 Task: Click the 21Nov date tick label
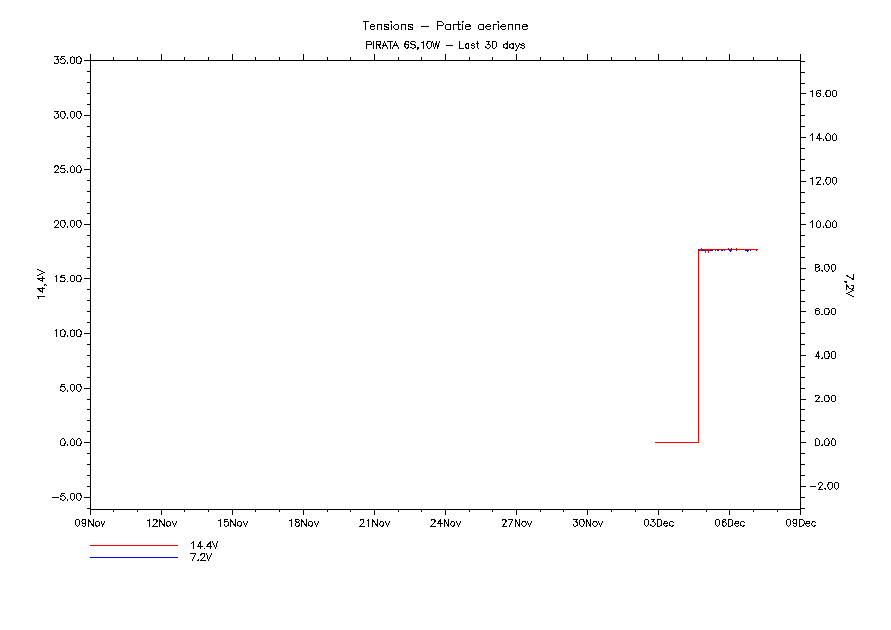pyautogui.click(x=374, y=522)
